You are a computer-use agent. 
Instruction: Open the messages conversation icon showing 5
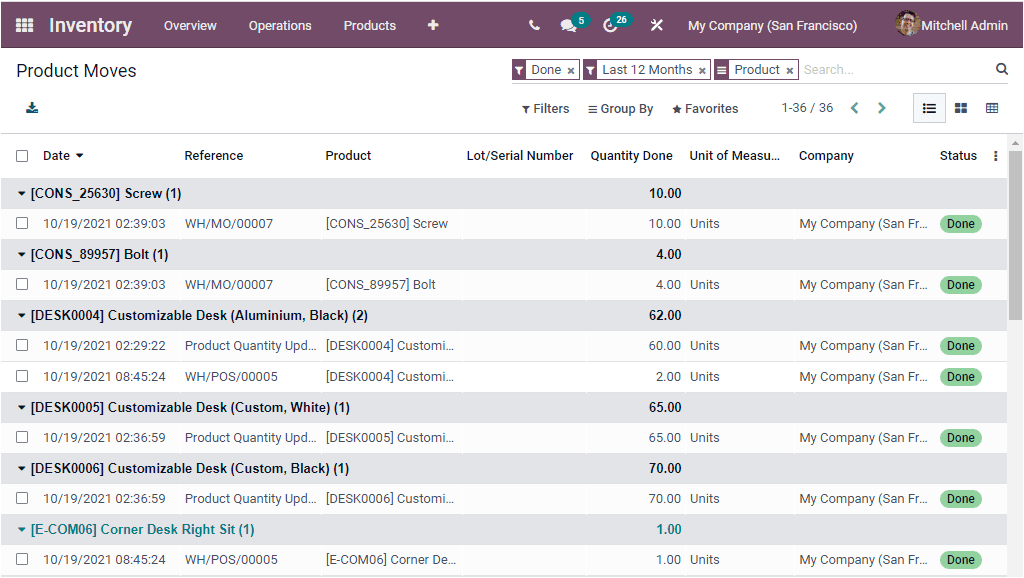coord(568,25)
